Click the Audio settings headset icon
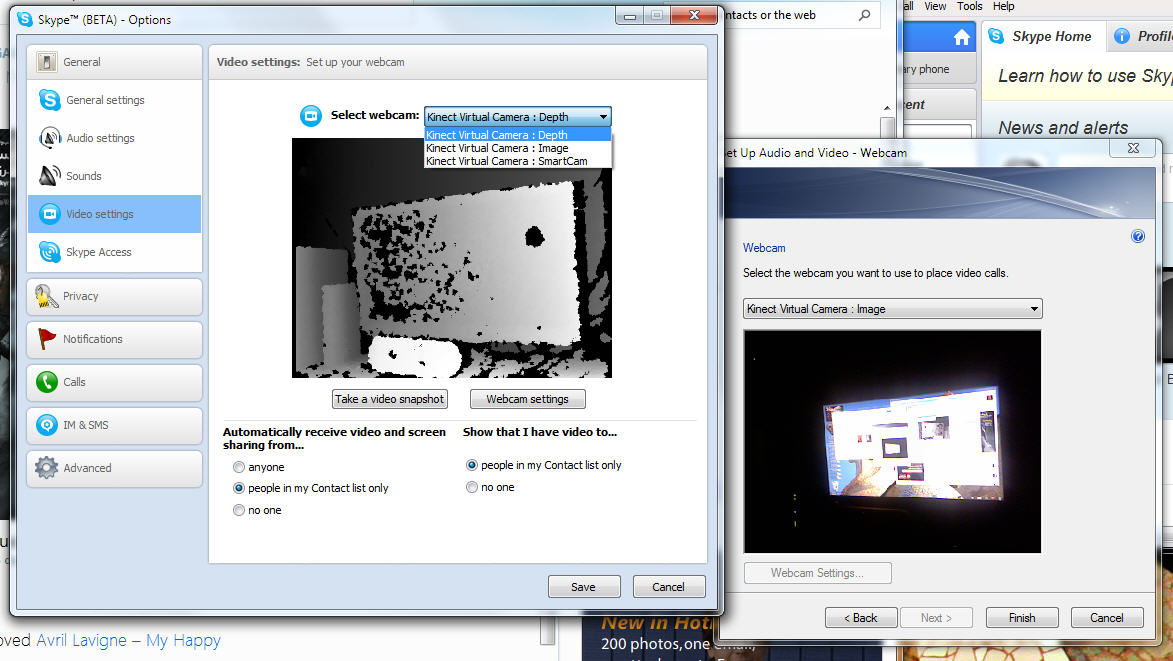 coord(49,138)
